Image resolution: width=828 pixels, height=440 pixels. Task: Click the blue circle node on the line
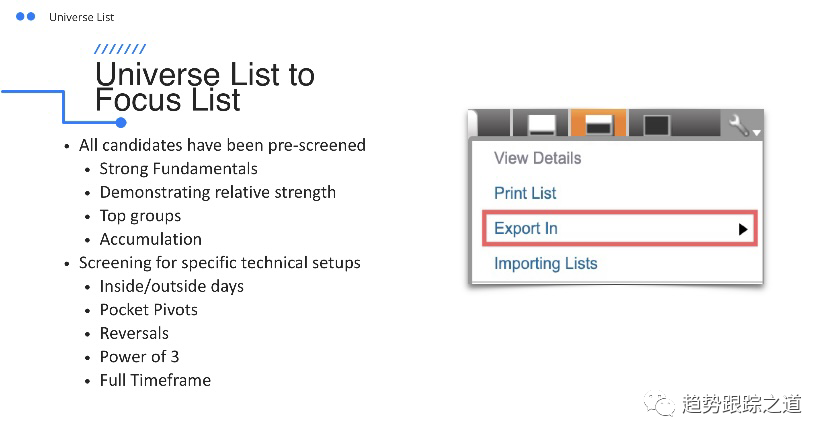tap(120, 123)
